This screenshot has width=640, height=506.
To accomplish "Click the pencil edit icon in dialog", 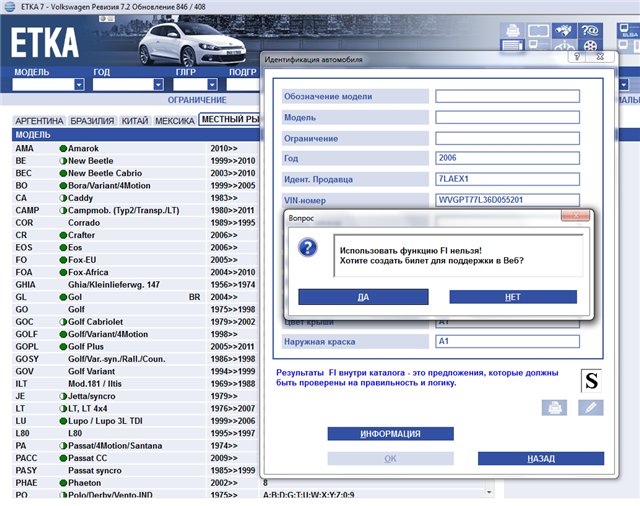I will (591, 408).
